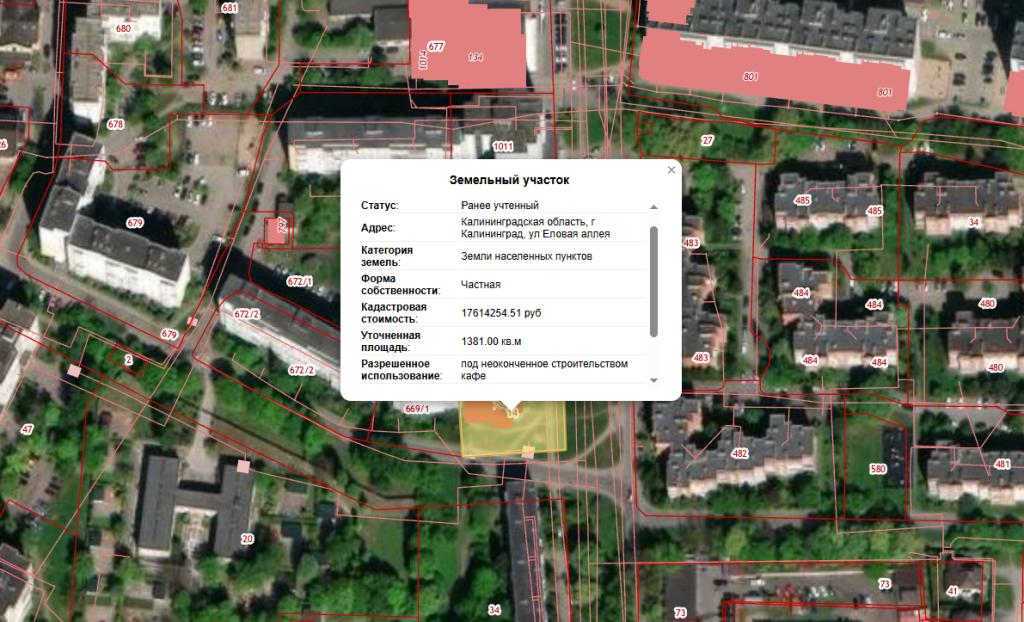The height and width of the screenshot is (622, 1024).
Task: Click the popup scrollbar up arrow
Action: click(x=654, y=206)
